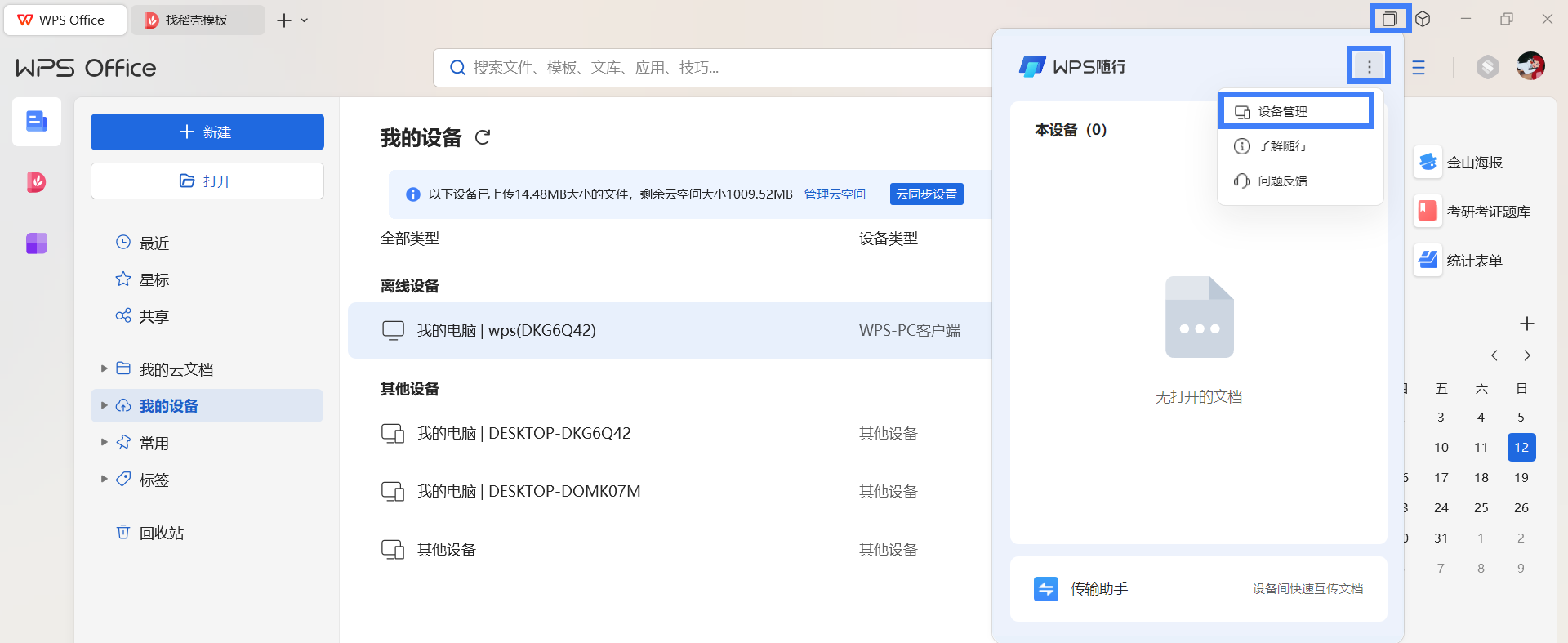
Task: Expand the 常用 tree node
Action: (x=104, y=443)
